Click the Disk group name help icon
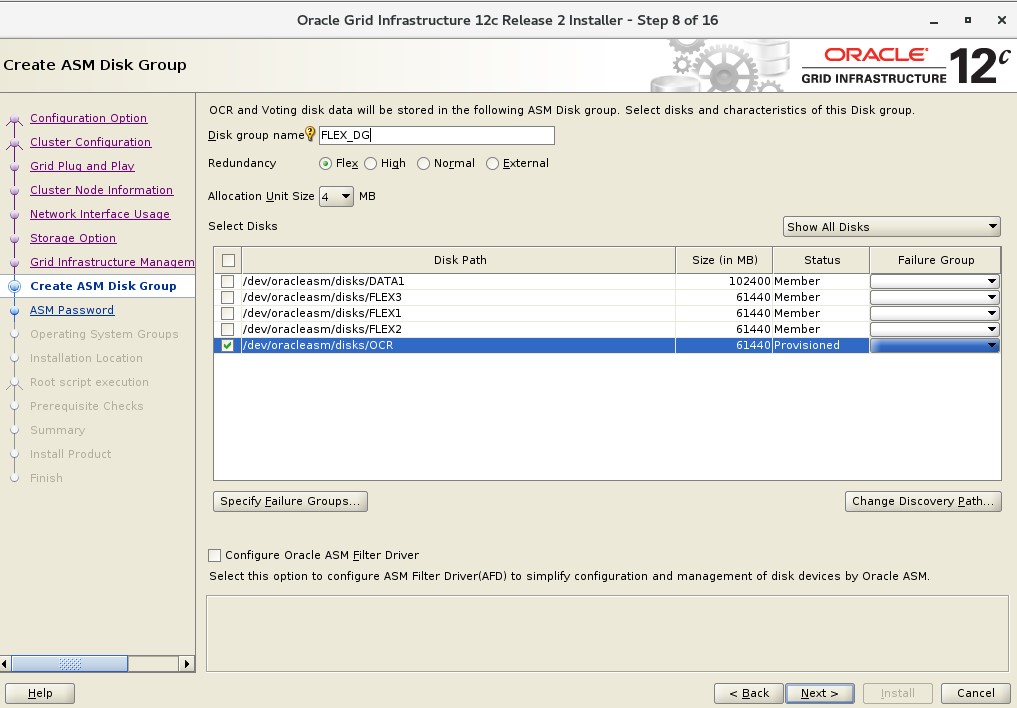This screenshot has height=708, width=1017. [x=308, y=131]
